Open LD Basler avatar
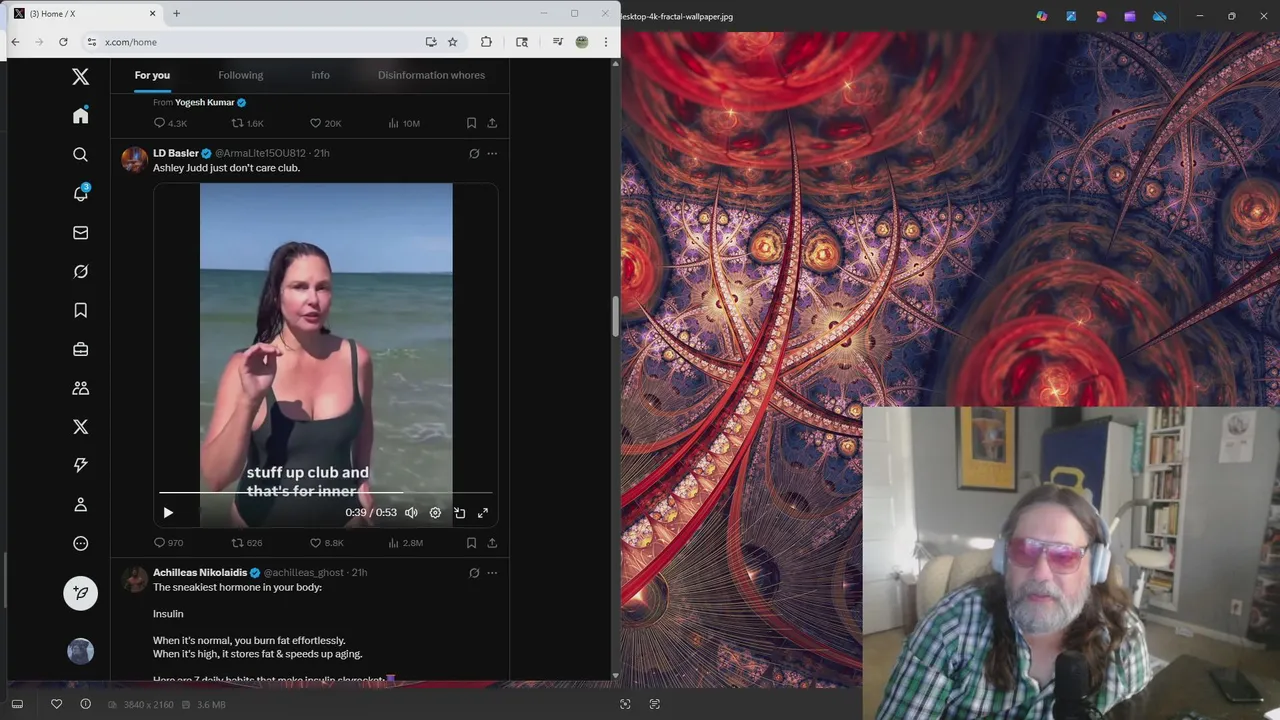1280x720 pixels. click(134, 160)
